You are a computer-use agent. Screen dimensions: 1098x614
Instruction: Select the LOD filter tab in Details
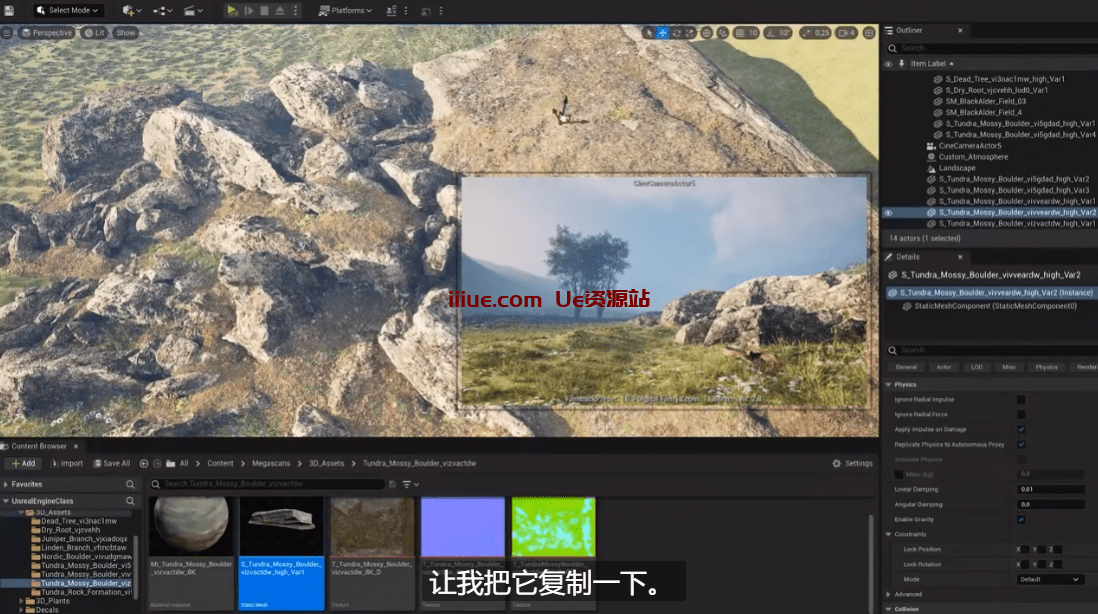(976, 367)
